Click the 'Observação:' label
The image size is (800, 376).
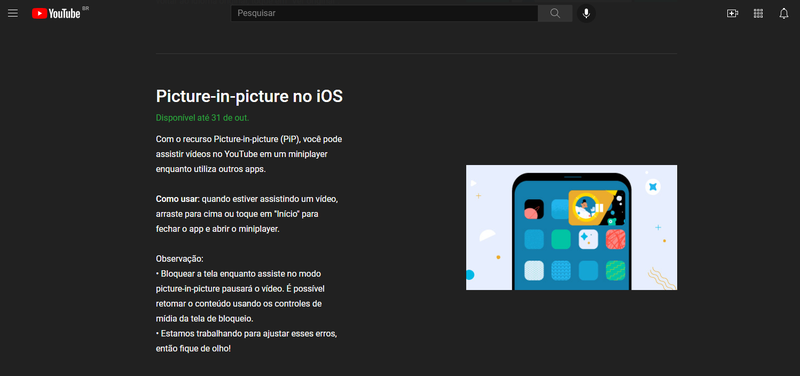coord(180,259)
